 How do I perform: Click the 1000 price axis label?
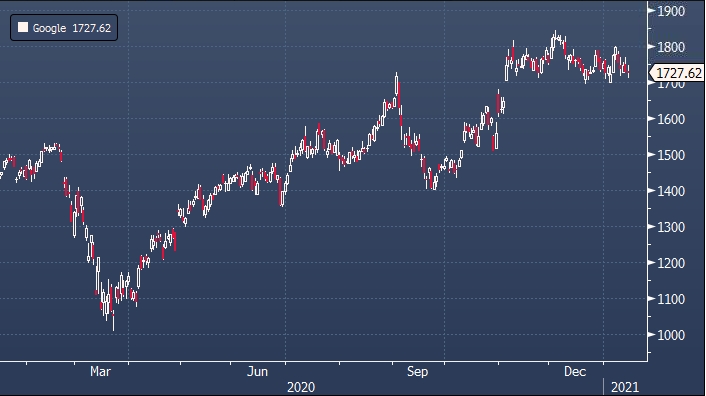tap(671, 335)
